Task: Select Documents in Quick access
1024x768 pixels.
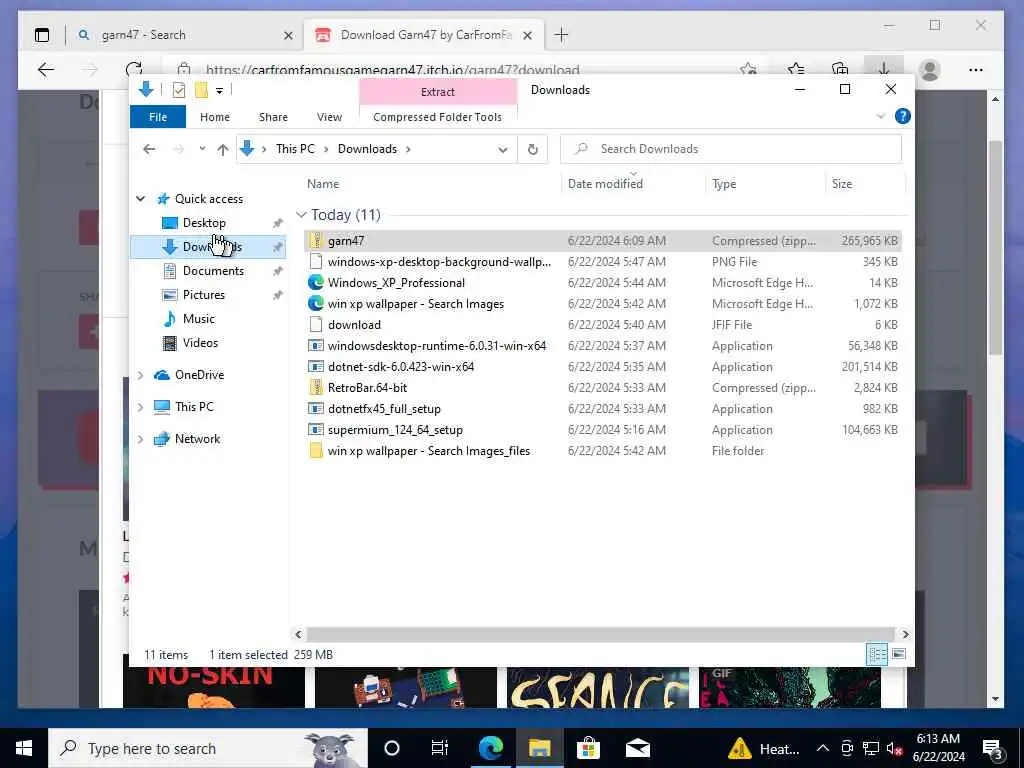Action: [x=213, y=271]
